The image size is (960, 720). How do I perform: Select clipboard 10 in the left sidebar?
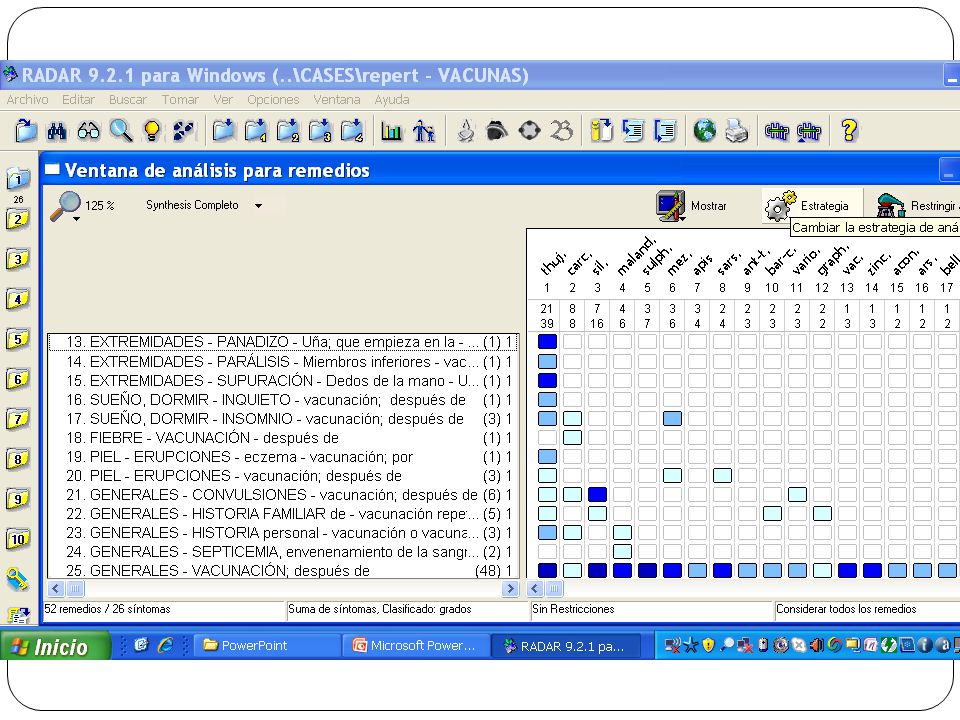point(18,539)
